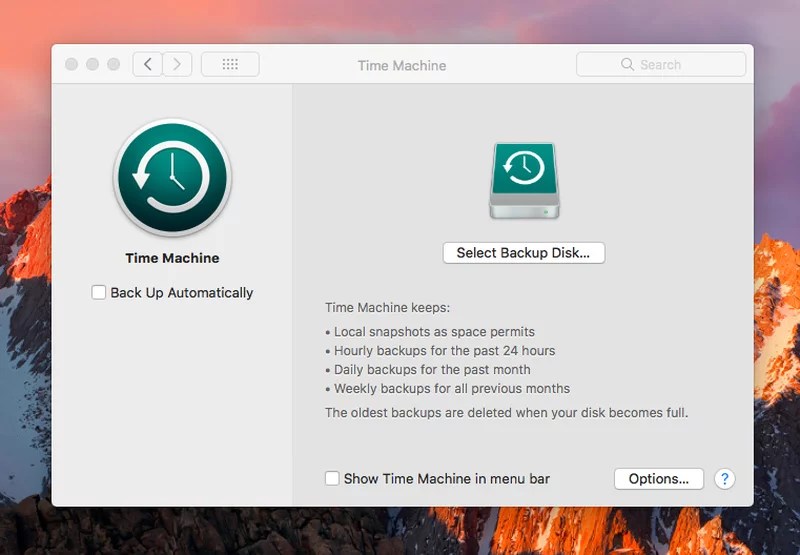Go back with the left chevron button

pos(147,64)
